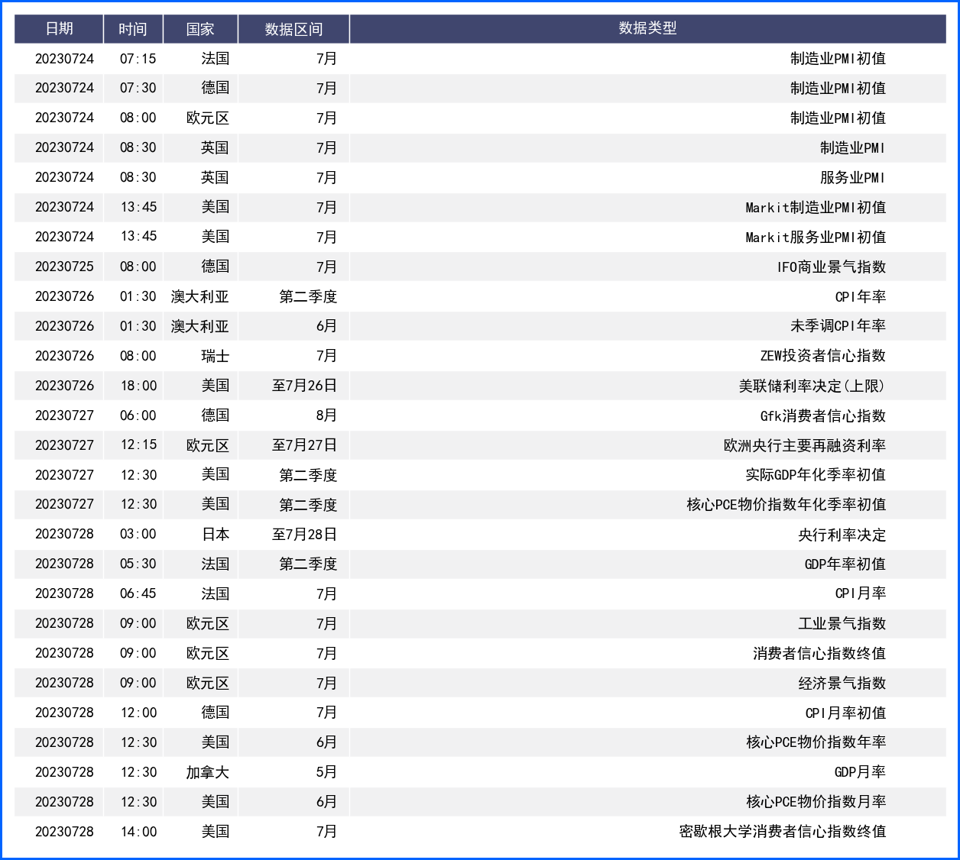Click the 数据区间 column header
The image size is (960, 860).
coord(293,29)
